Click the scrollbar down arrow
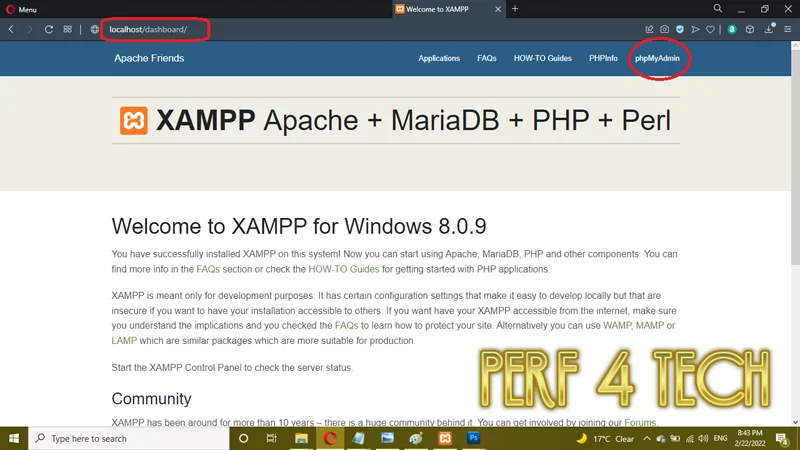 point(795,422)
